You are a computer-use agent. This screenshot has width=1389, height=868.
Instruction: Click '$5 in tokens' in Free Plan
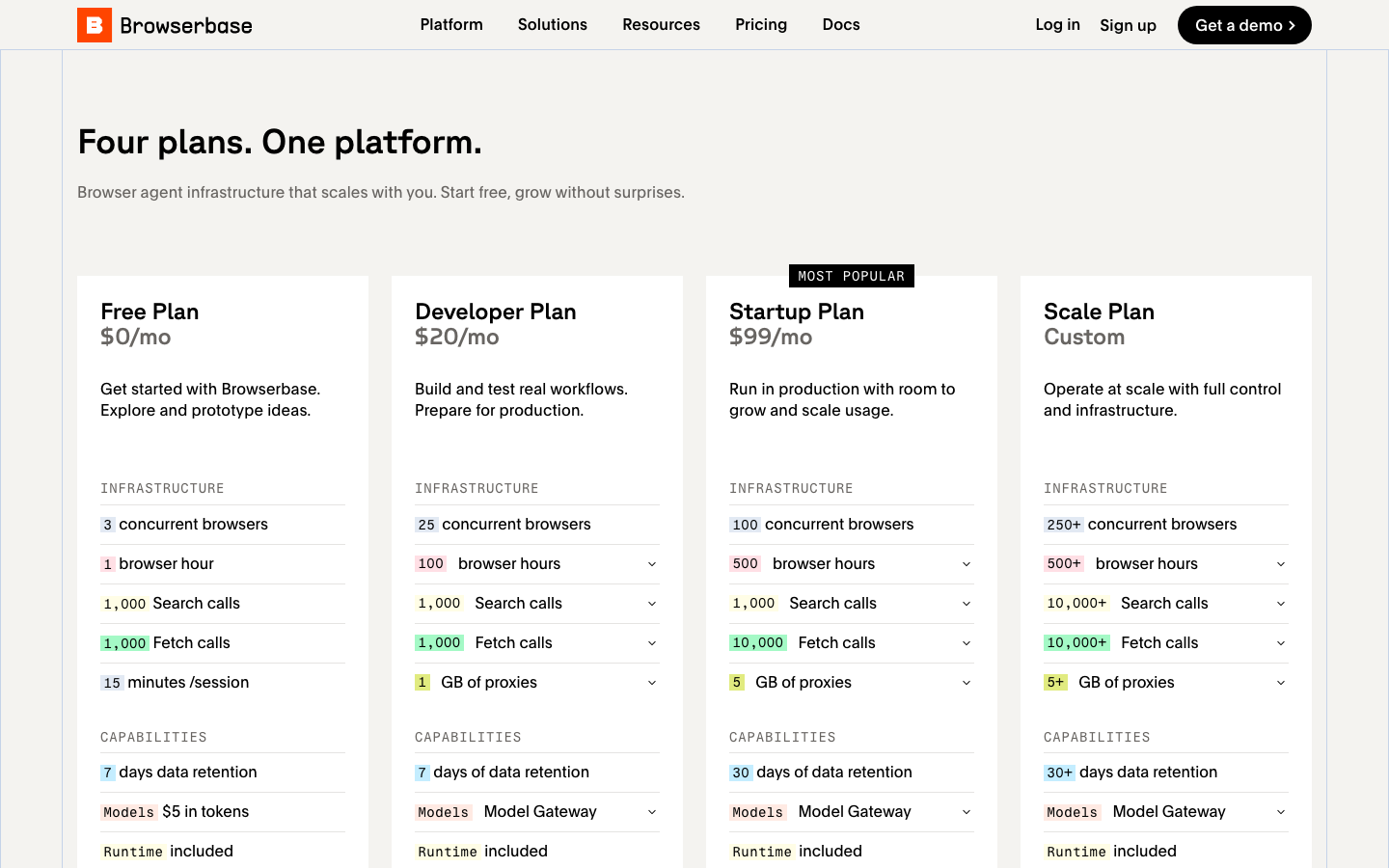(205, 812)
